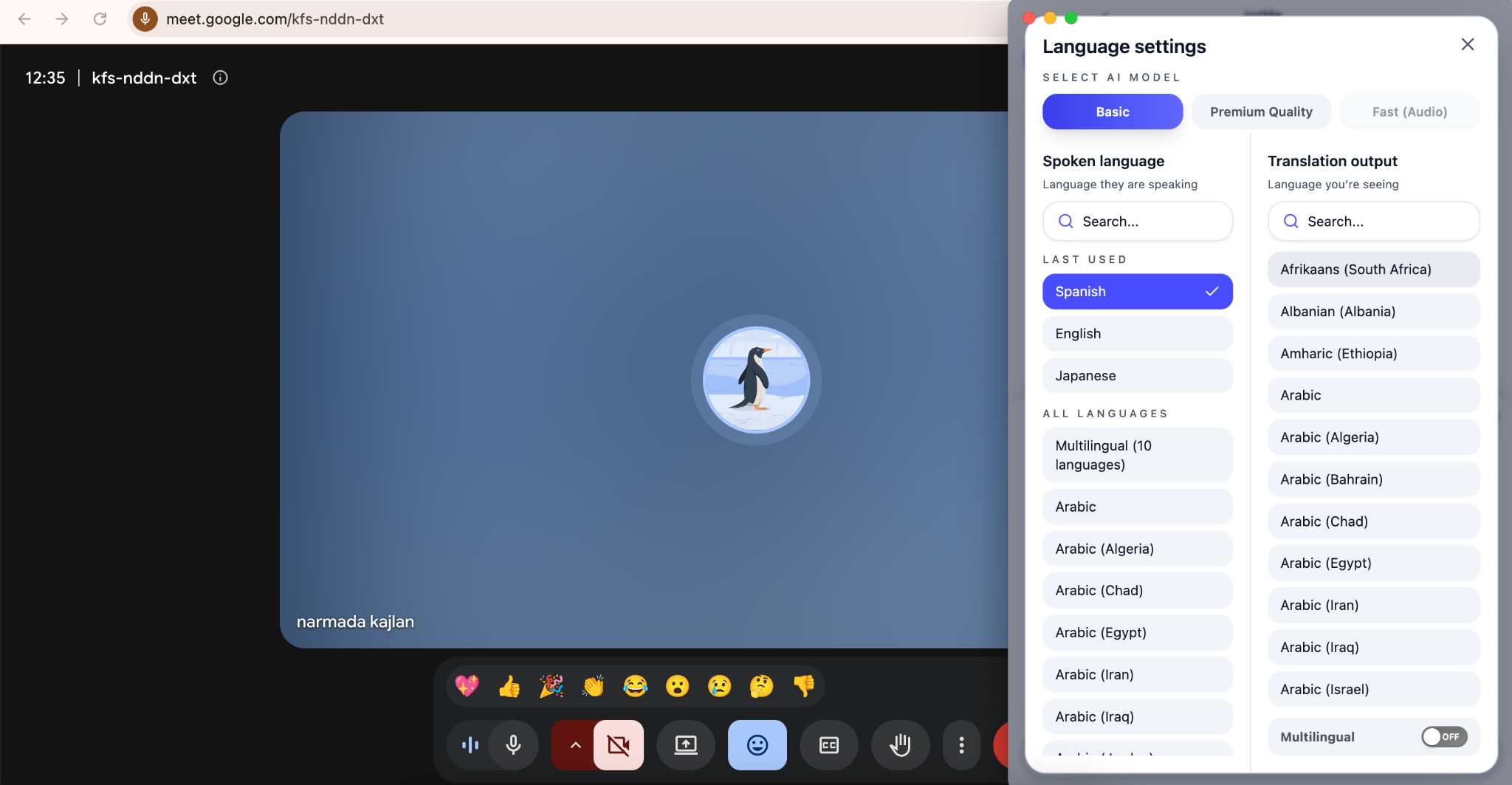Screen dimensions: 1512x785
Task: Choose Spanish as spoken language
Action: [1138, 292]
